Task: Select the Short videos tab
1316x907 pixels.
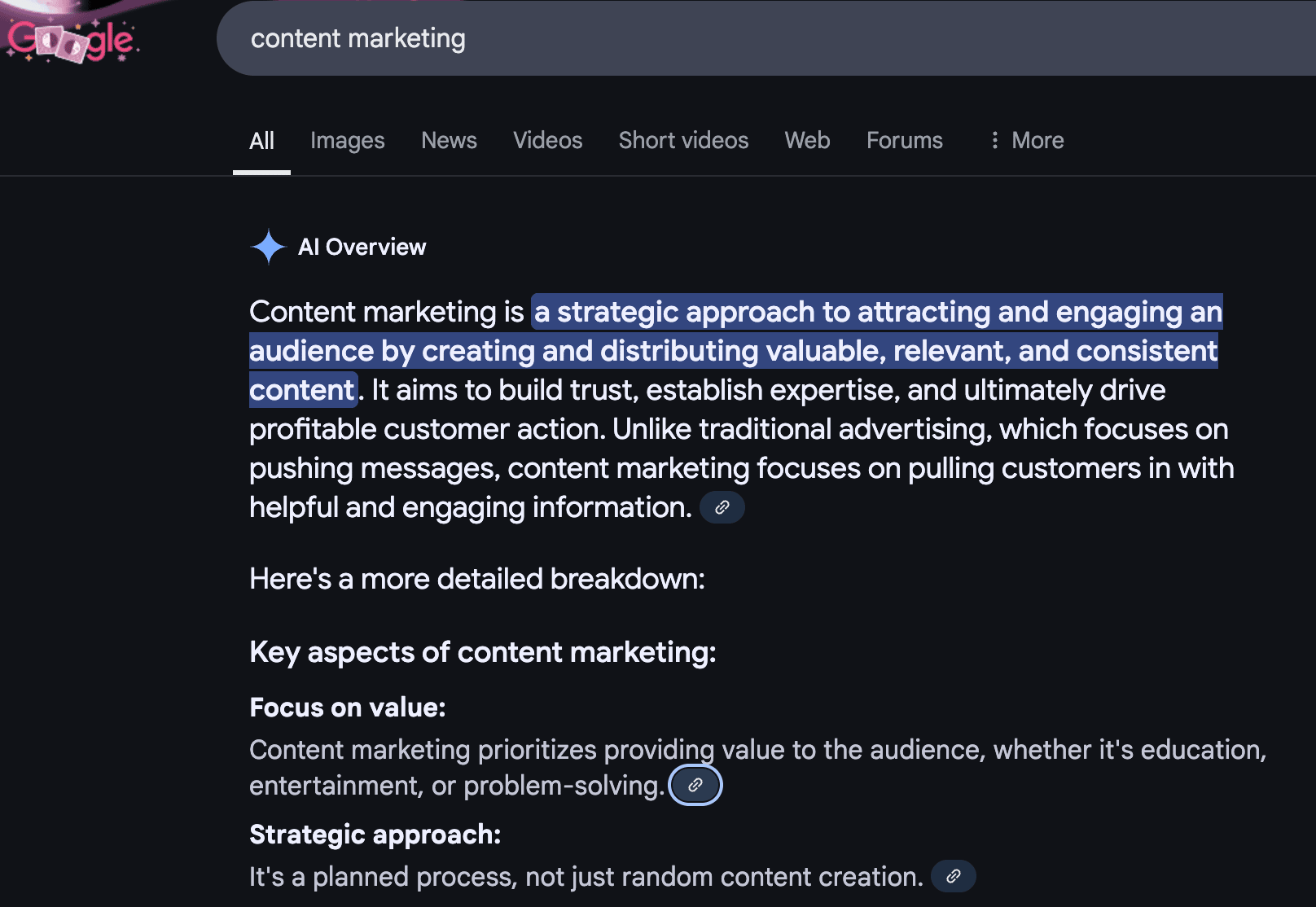Action: 683,140
